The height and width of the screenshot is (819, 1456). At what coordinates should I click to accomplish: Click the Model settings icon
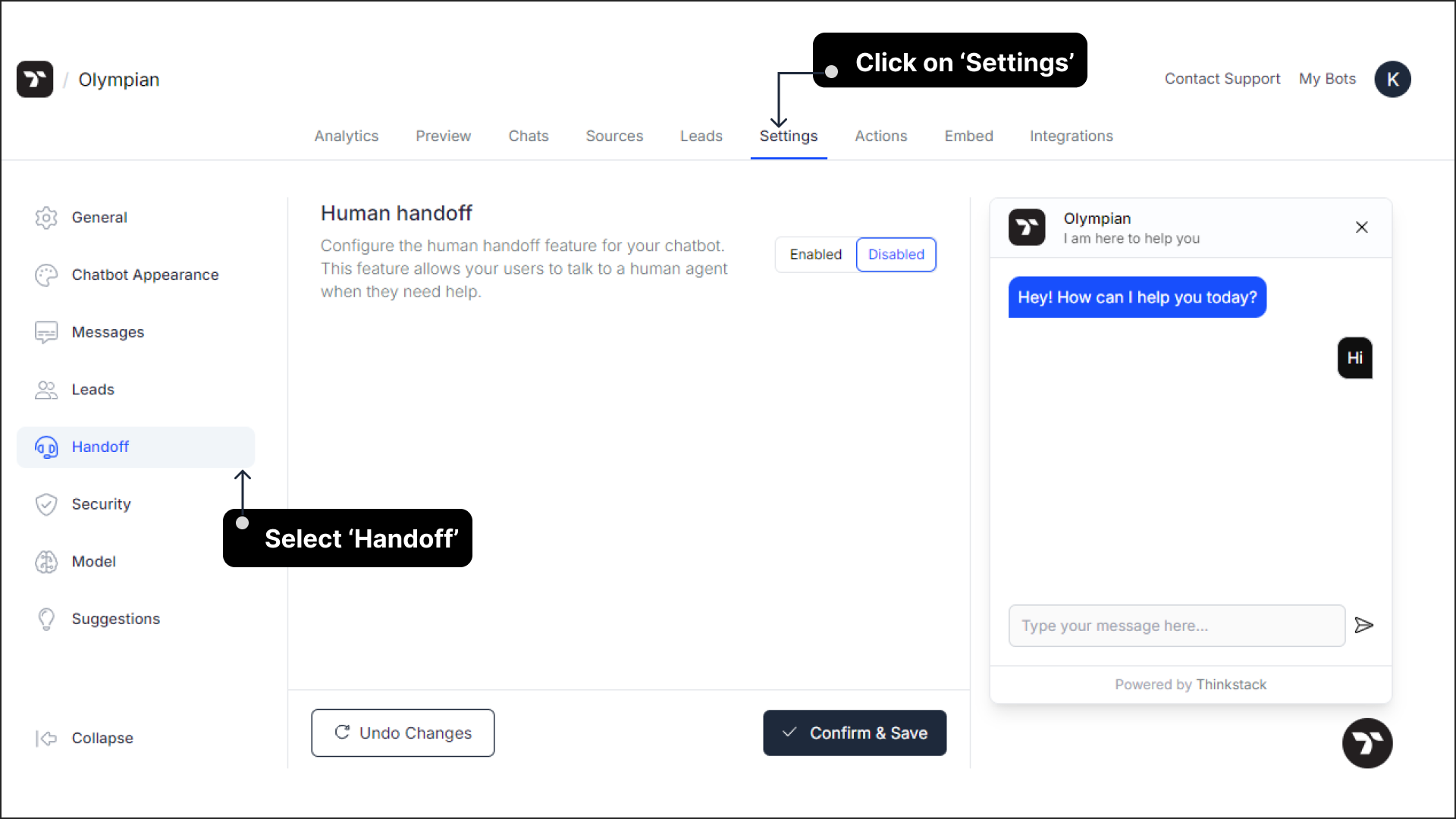point(46,561)
